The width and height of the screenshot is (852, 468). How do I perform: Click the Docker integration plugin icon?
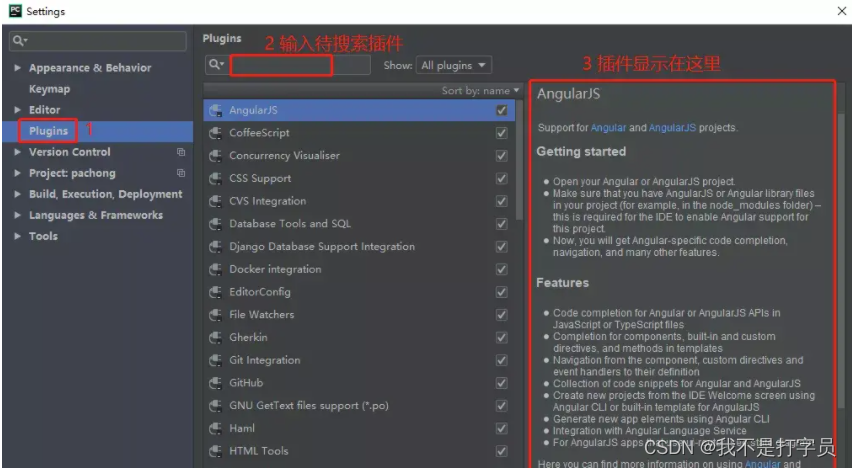click(x=215, y=270)
